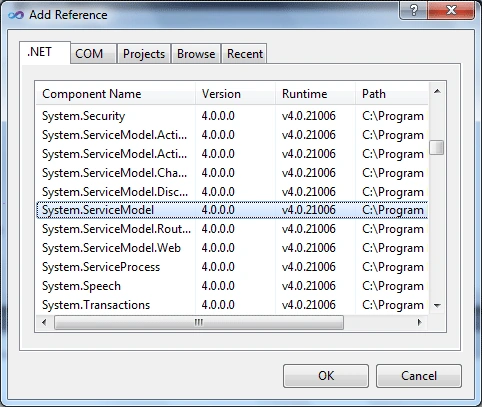Select the System.ServiceProcess row

tap(232, 267)
